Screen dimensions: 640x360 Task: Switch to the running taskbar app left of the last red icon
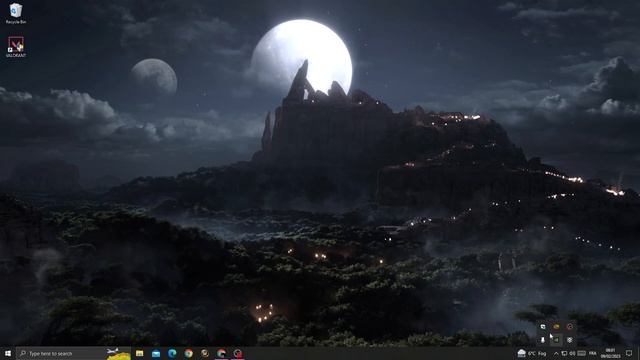(221, 353)
